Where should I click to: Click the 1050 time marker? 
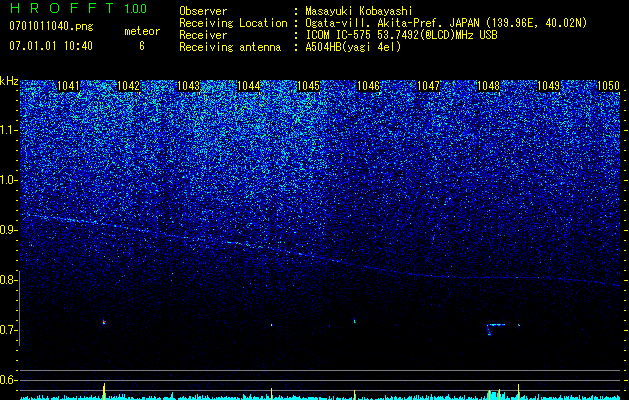coord(609,86)
